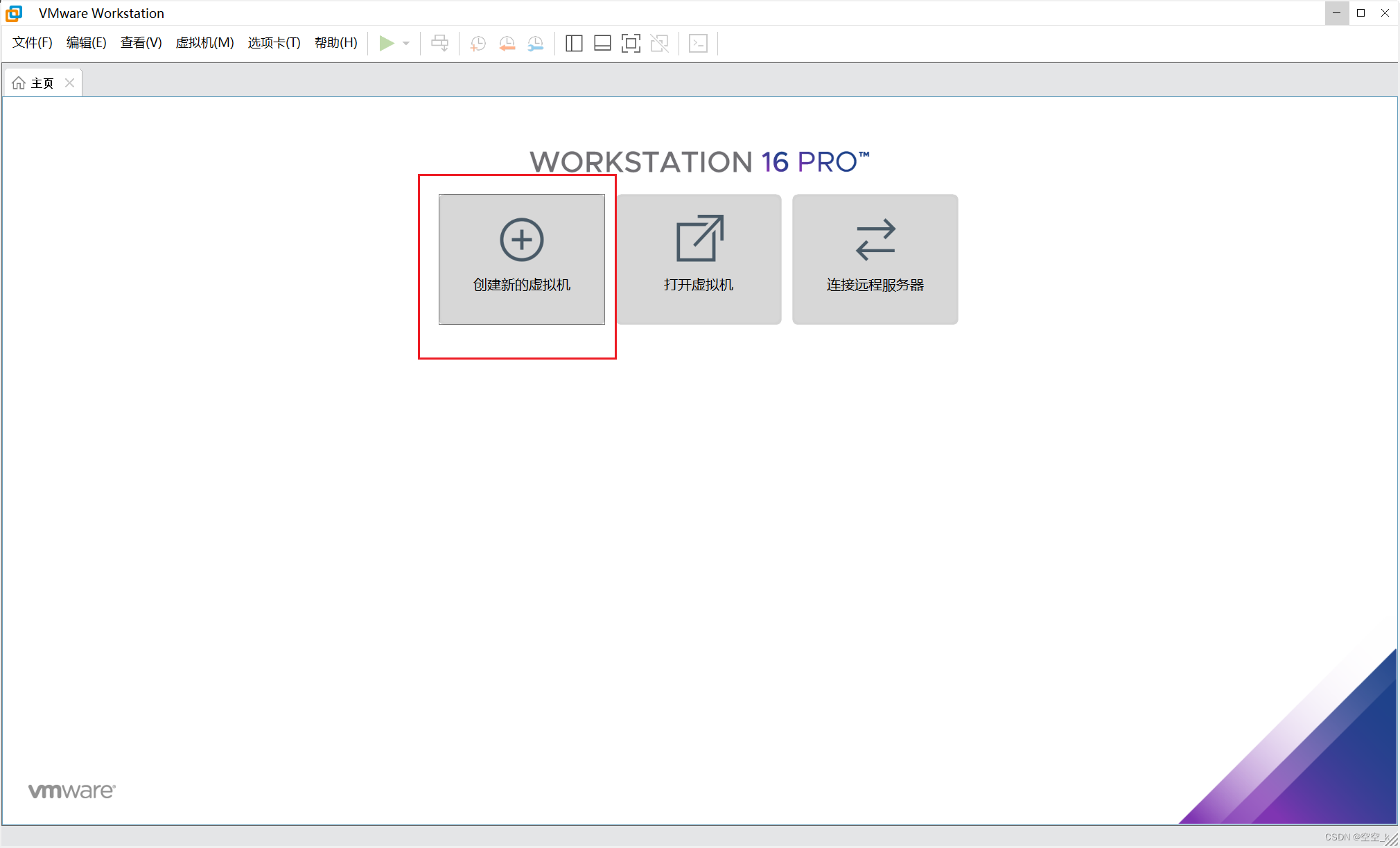This screenshot has width=1400, height=848.
Task: Click 创建新的虚拟机 button
Action: click(521, 259)
